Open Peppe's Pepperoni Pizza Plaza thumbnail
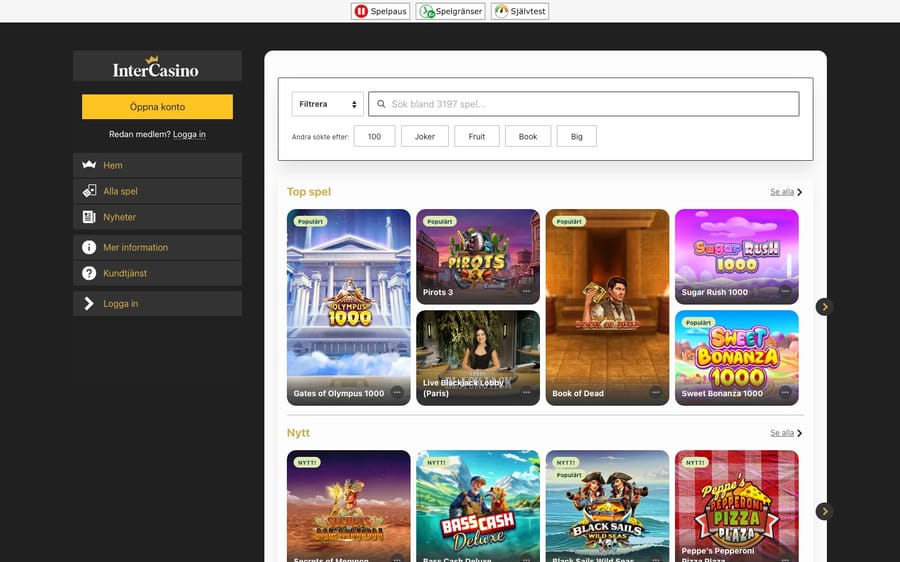Screen dimensions: 900x562 736,506
